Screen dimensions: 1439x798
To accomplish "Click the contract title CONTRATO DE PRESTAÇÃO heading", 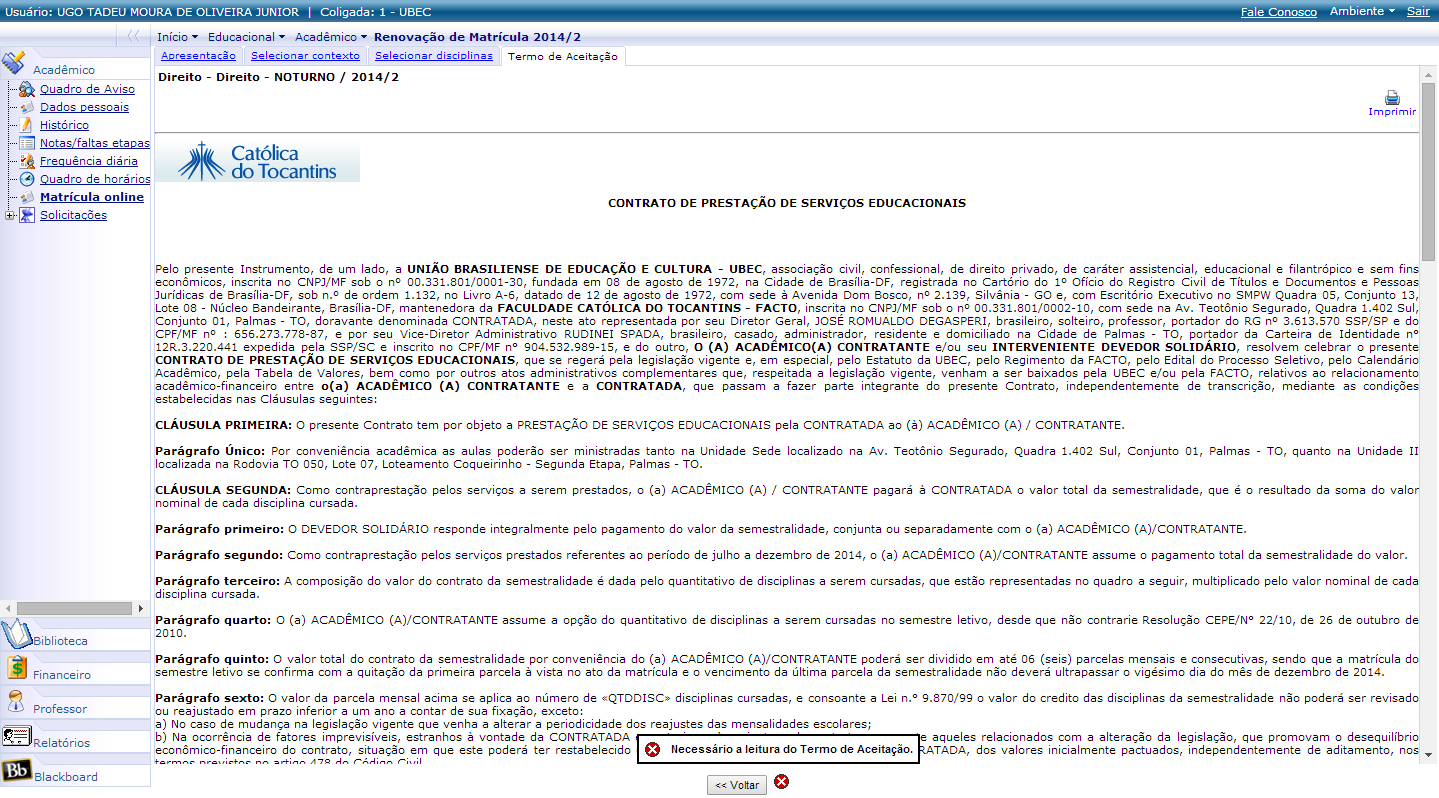I will point(787,203).
